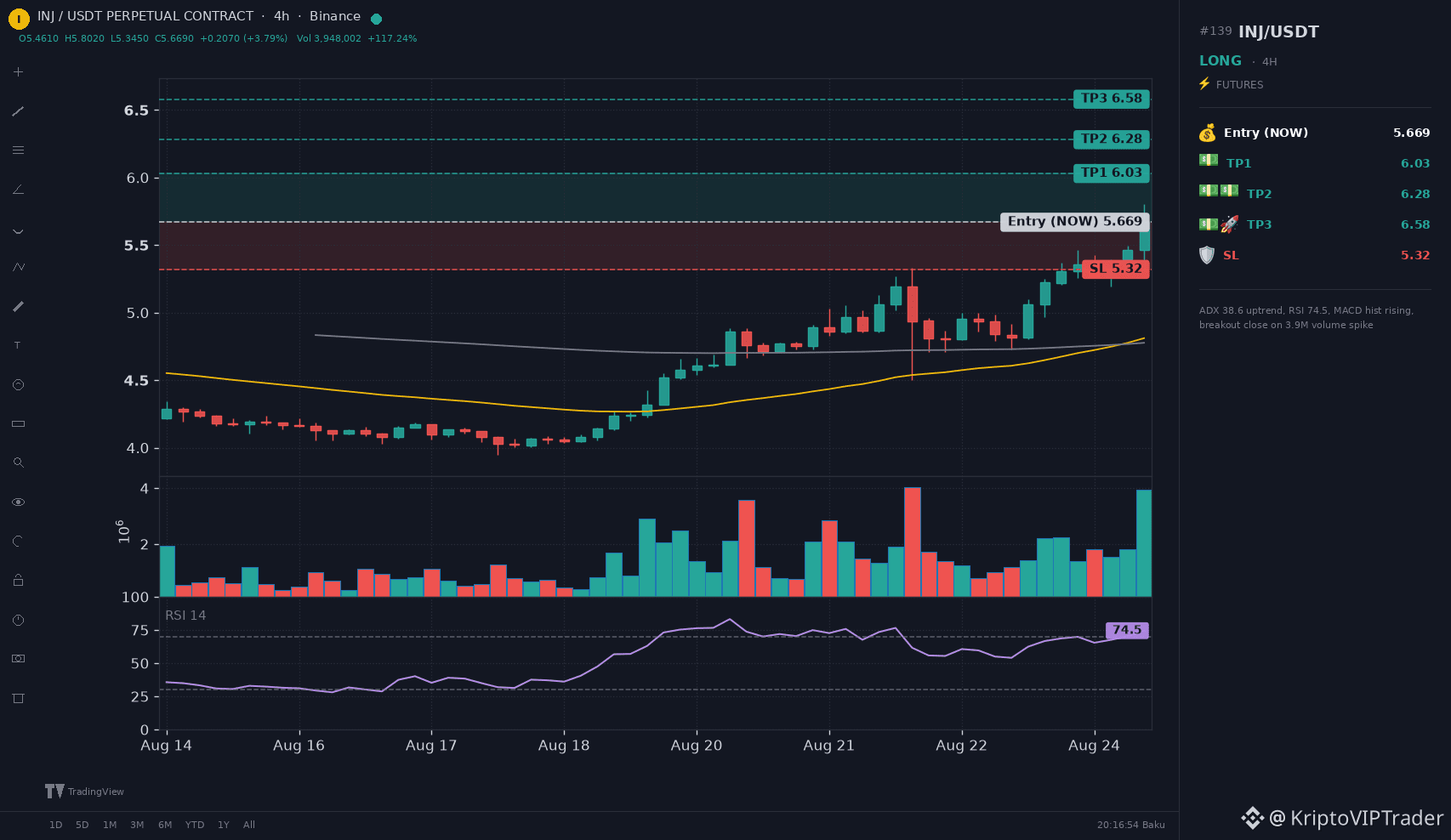Select the zigzag pattern tool
Image resolution: width=1451 pixels, height=840 pixels.
pyautogui.click(x=18, y=267)
